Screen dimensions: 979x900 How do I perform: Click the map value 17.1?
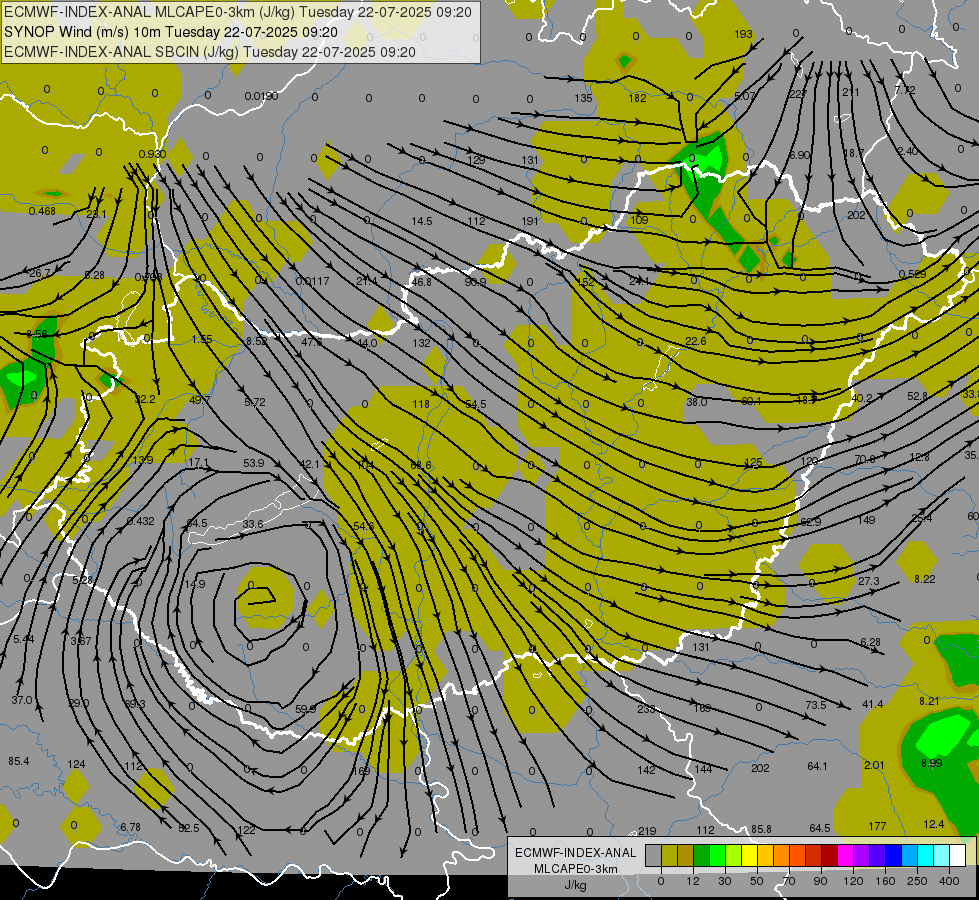[199, 463]
